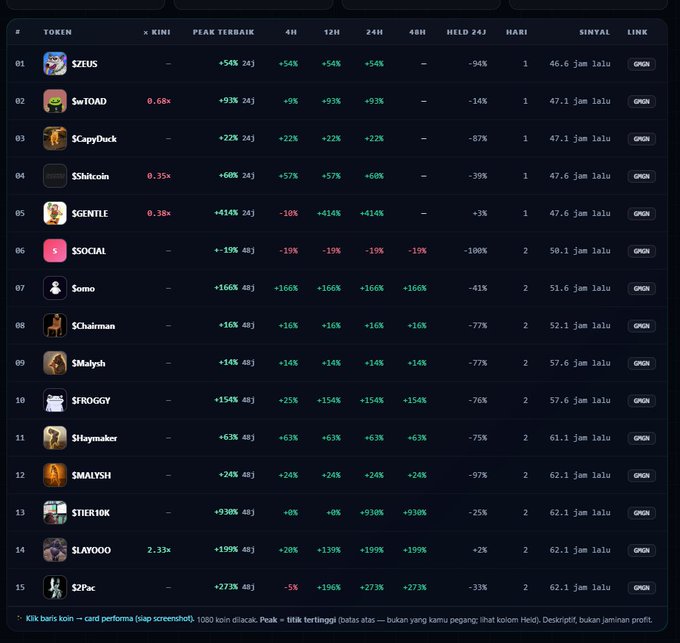Open GMGN link for $2Pac
Screen dimensions: 680x643
(x=641, y=588)
